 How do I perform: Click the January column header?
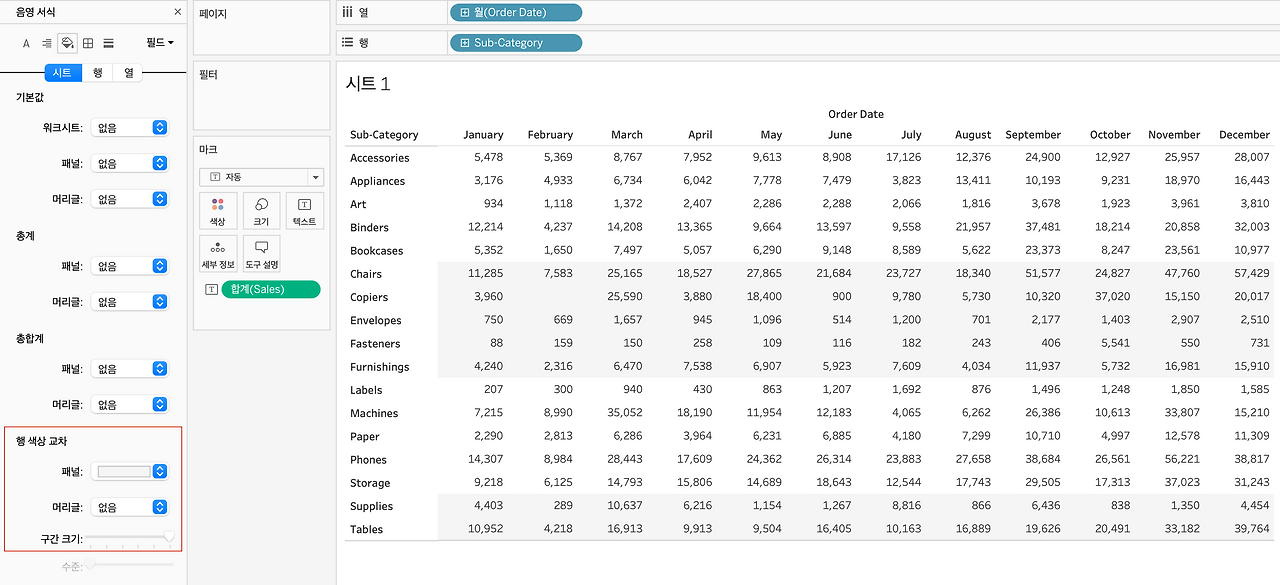point(483,135)
